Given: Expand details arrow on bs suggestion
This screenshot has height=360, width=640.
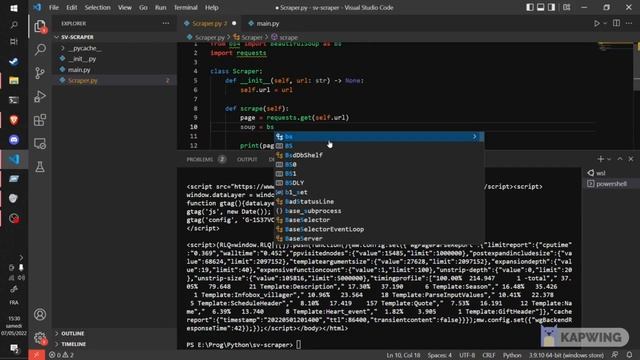Looking at the screenshot, I should pyautogui.click(x=475, y=136).
